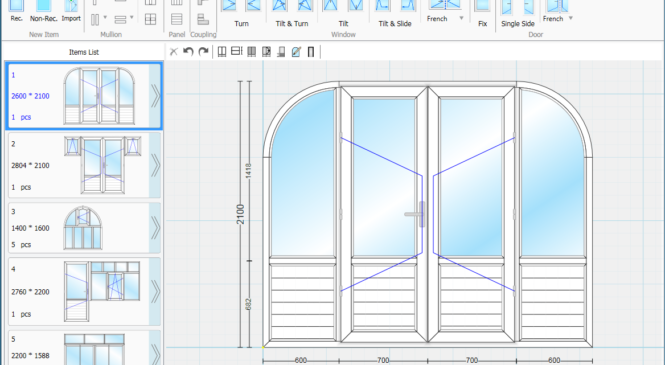Click the vertical split toolbar icon
The height and width of the screenshot is (365, 665).
click(x=222, y=52)
